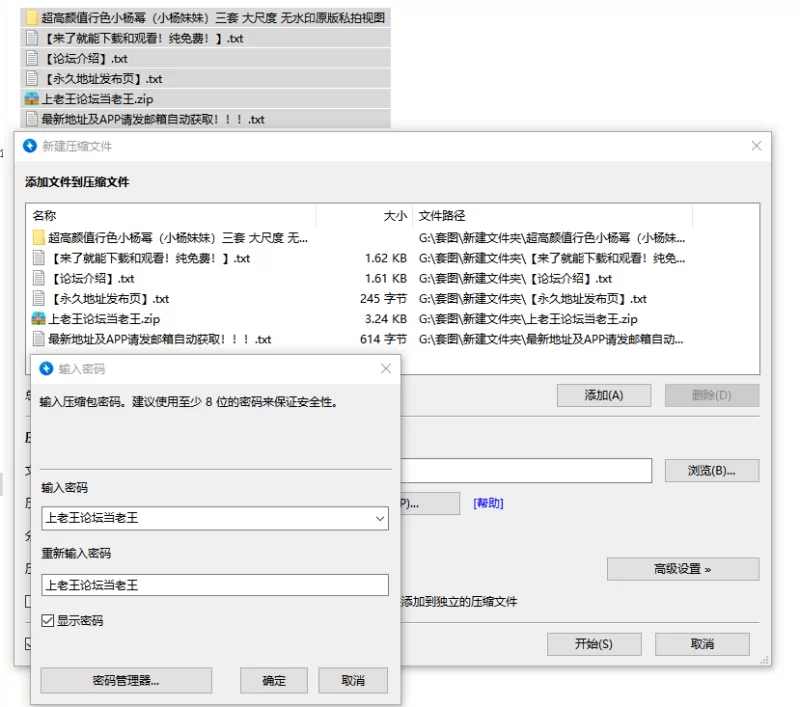Click path G:\套图\新建文件夹\【永久地址发布页】.txt
This screenshot has height=707, width=800.
point(533,298)
